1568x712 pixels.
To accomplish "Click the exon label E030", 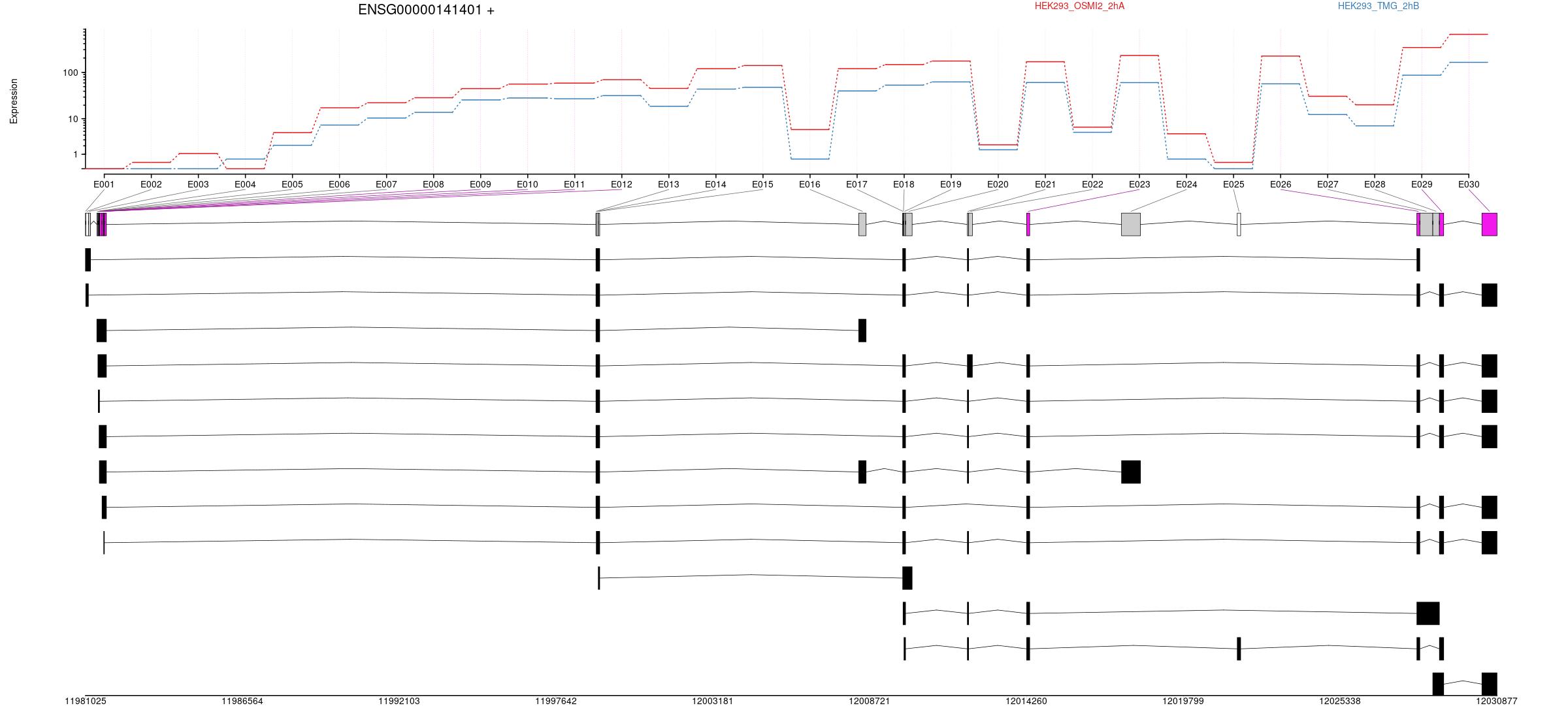I will pos(1469,184).
